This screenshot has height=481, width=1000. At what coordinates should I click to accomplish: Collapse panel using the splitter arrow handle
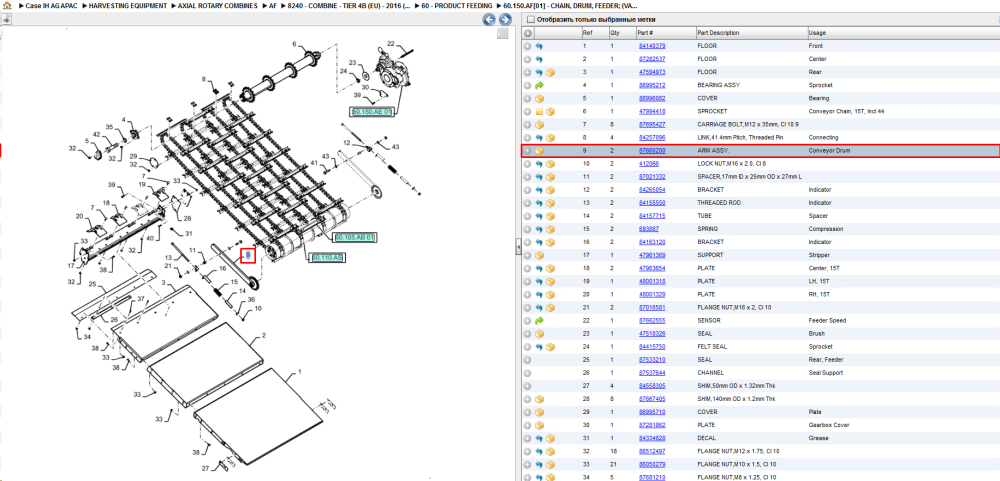pyautogui.click(x=518, y=246)
